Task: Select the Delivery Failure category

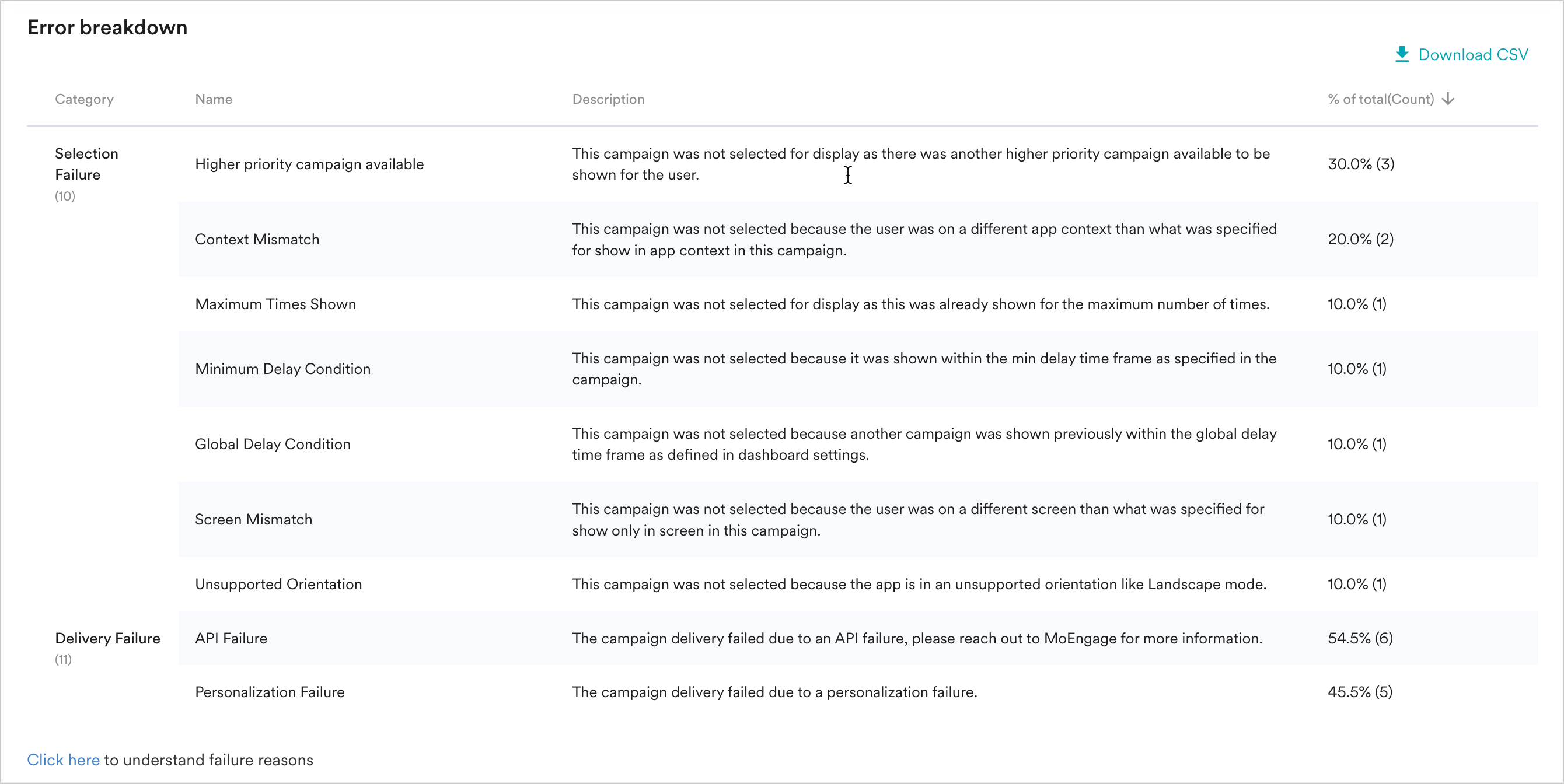Action: 107,638
